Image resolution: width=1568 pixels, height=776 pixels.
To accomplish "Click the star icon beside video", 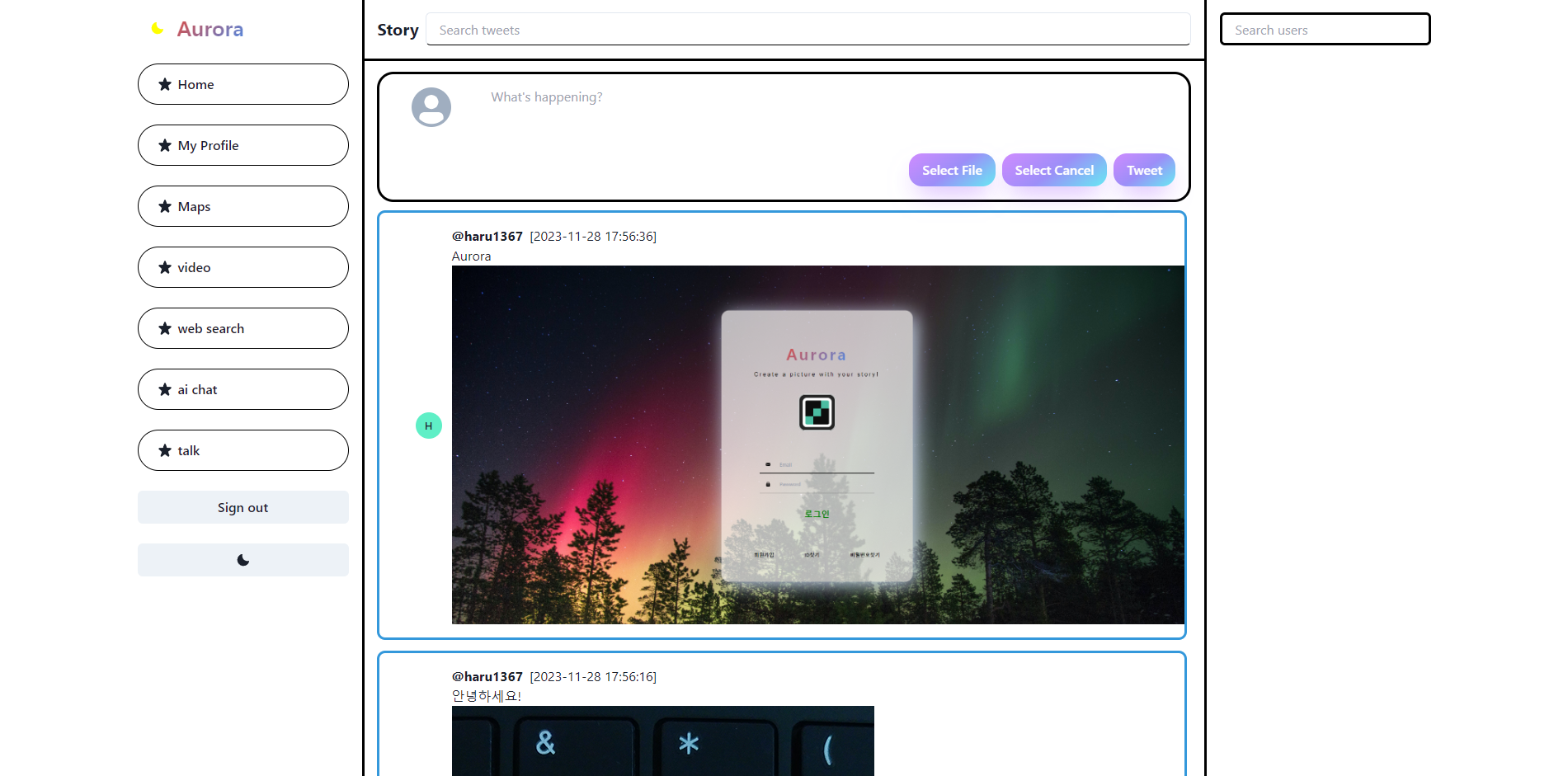I will coord(165,267).
